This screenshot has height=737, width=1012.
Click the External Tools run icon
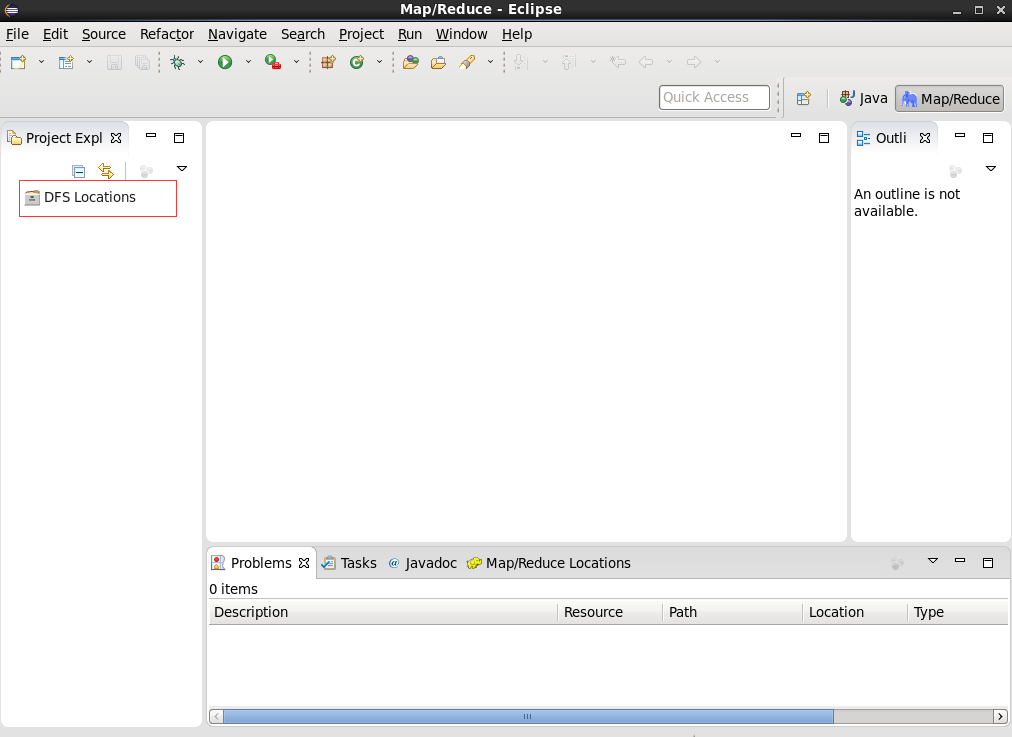(273, 61)
